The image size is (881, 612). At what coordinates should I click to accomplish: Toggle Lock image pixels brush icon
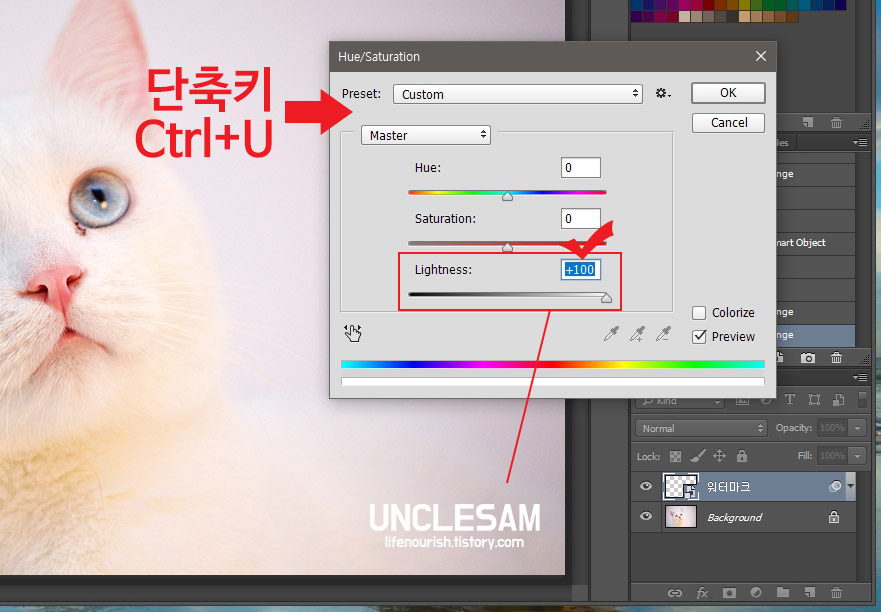click(x=697, y=456)
